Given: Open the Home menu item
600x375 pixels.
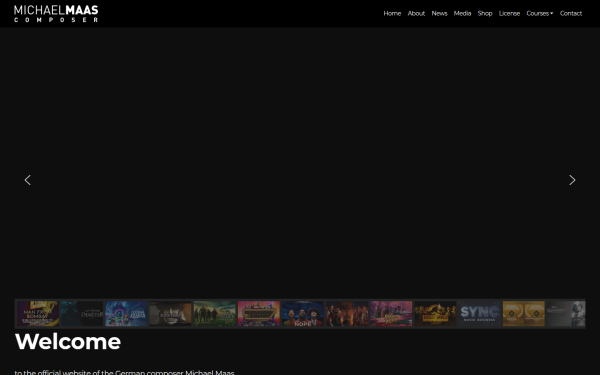Looking at the screenshot, I should [x=392, y=13].
